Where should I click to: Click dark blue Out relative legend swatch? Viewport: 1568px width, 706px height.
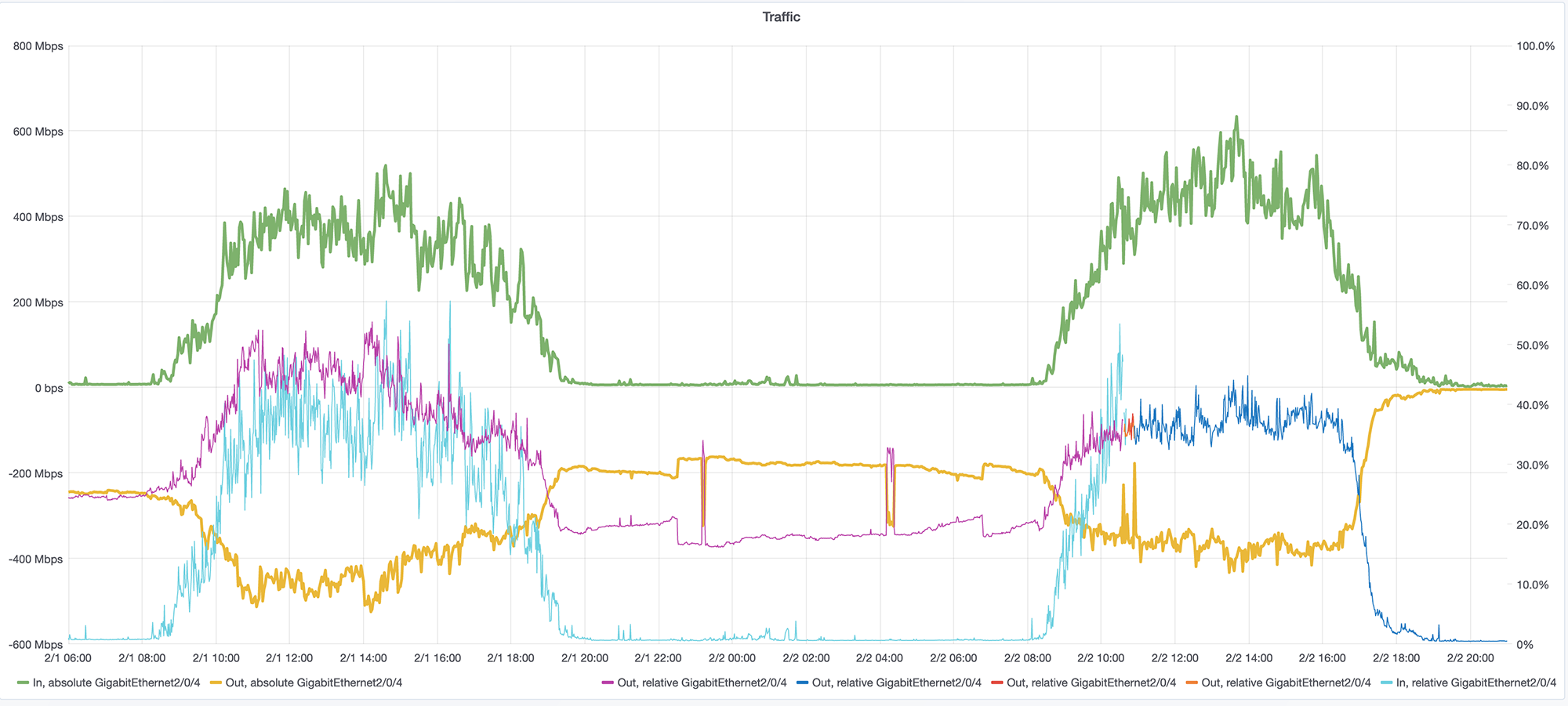802,683
